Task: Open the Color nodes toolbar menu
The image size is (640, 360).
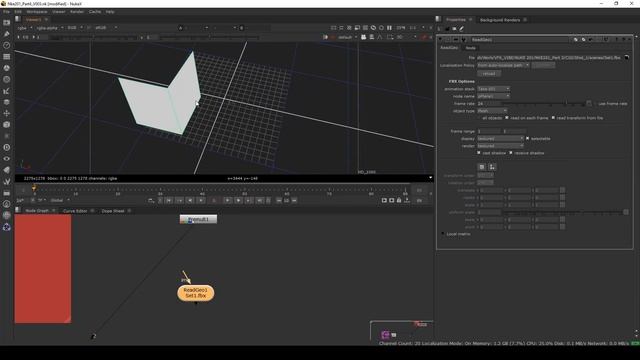Action: click(x=7, y=68)
